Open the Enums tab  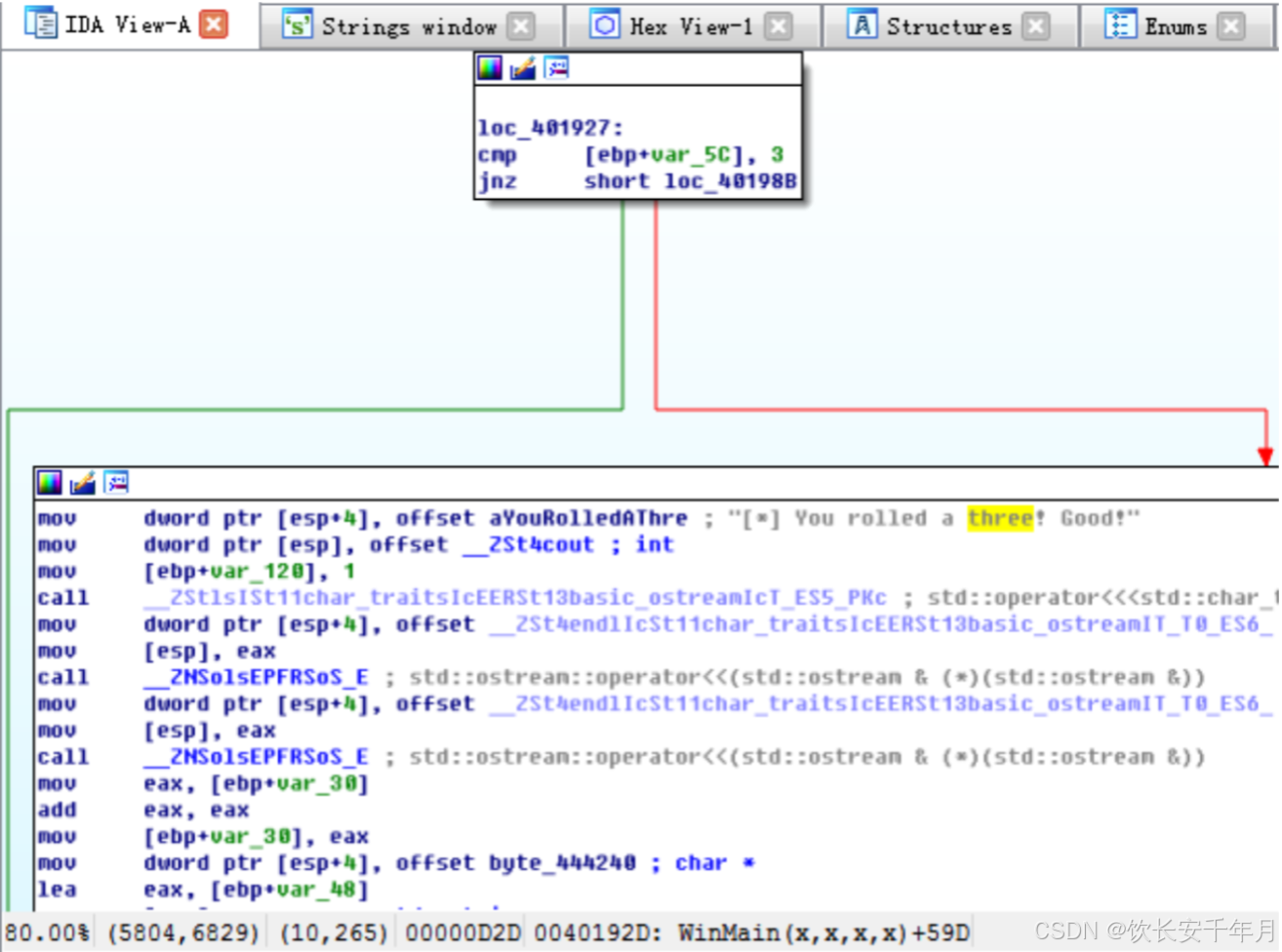(1176, 26)
